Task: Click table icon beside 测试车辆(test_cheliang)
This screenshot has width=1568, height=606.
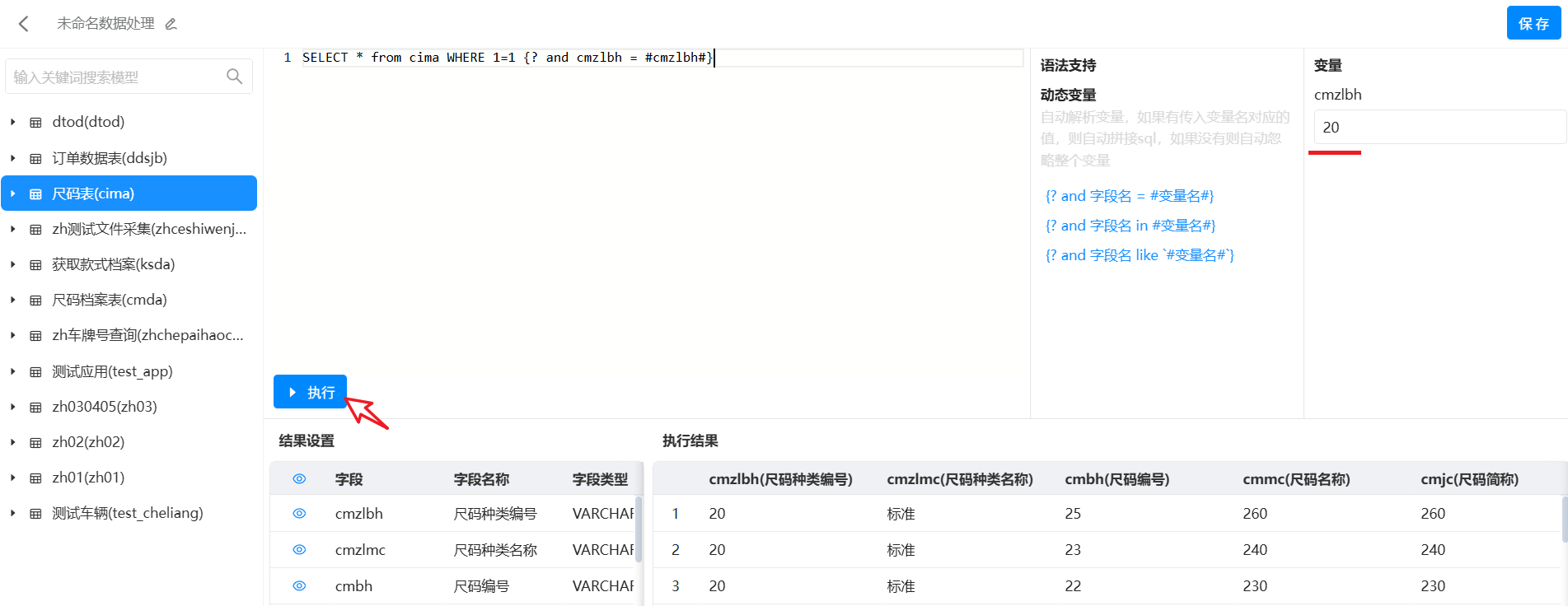Action: [x=35, y=514]
